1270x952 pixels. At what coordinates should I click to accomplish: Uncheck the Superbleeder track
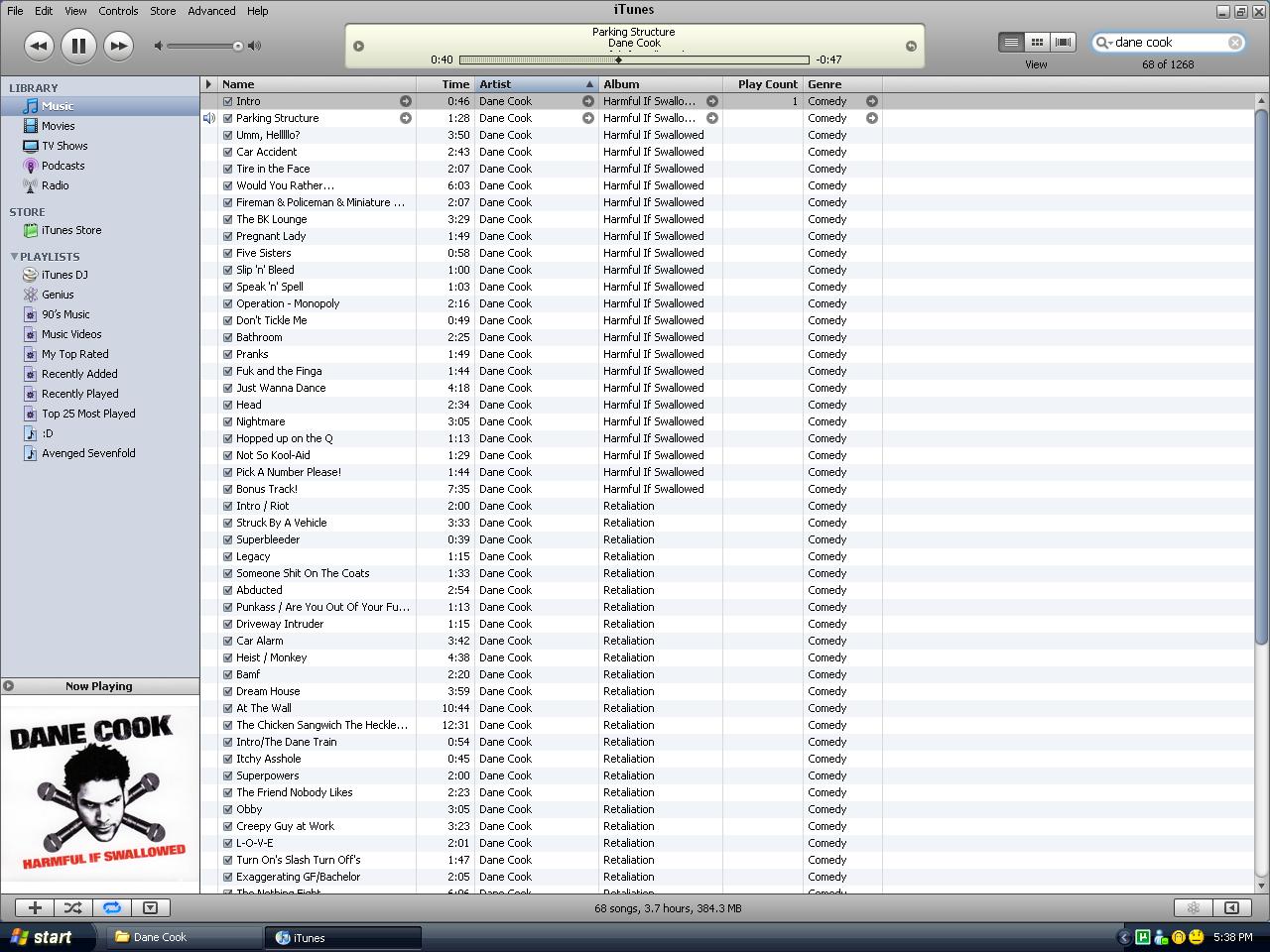228,539
